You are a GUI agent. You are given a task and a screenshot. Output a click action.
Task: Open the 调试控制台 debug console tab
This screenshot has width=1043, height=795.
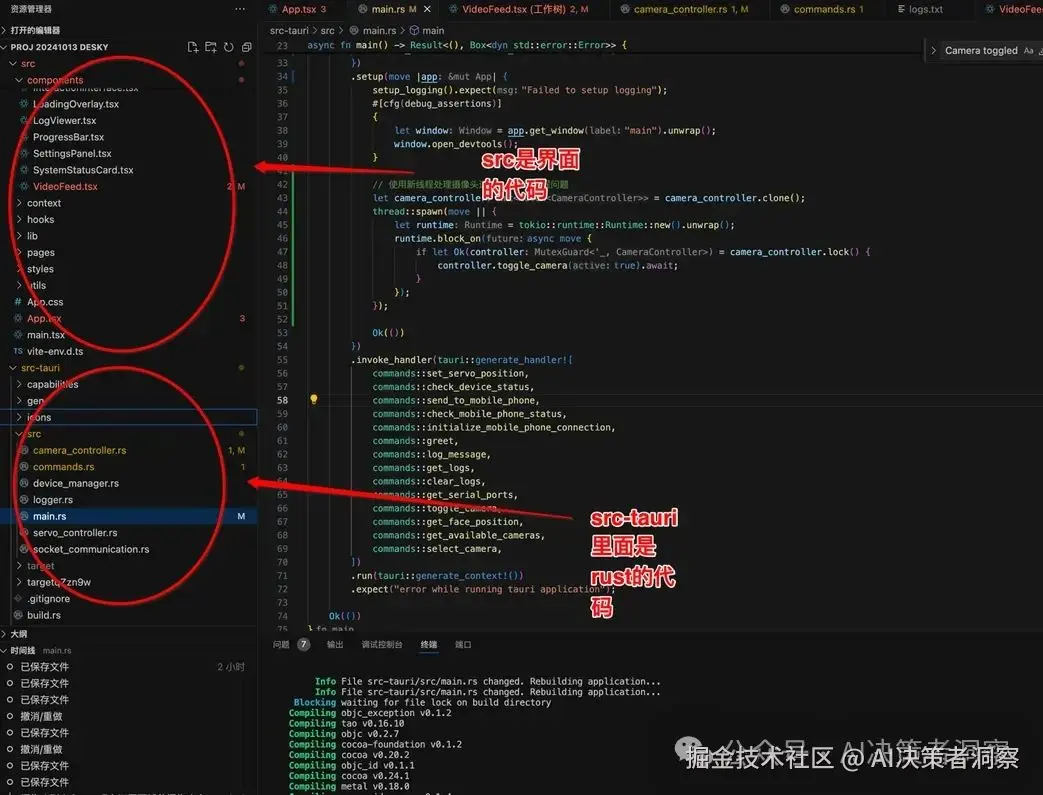click(382, 644)
